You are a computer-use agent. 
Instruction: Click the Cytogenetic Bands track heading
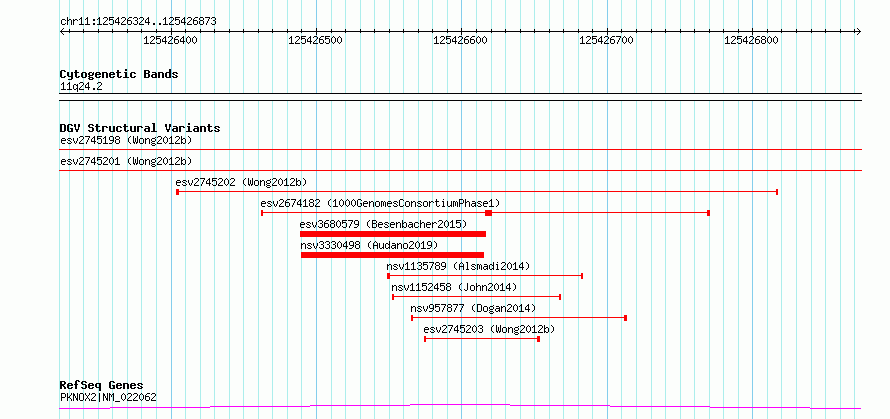(x=119, y=74)
